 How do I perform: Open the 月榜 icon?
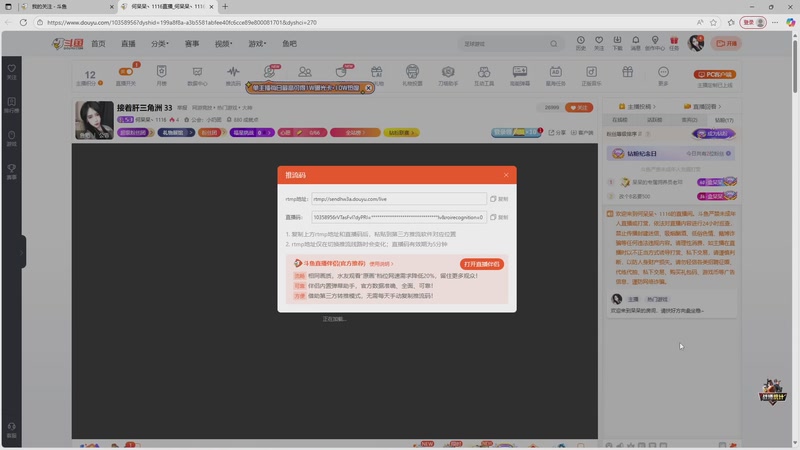pyautogui.click(x=161, y=76)
